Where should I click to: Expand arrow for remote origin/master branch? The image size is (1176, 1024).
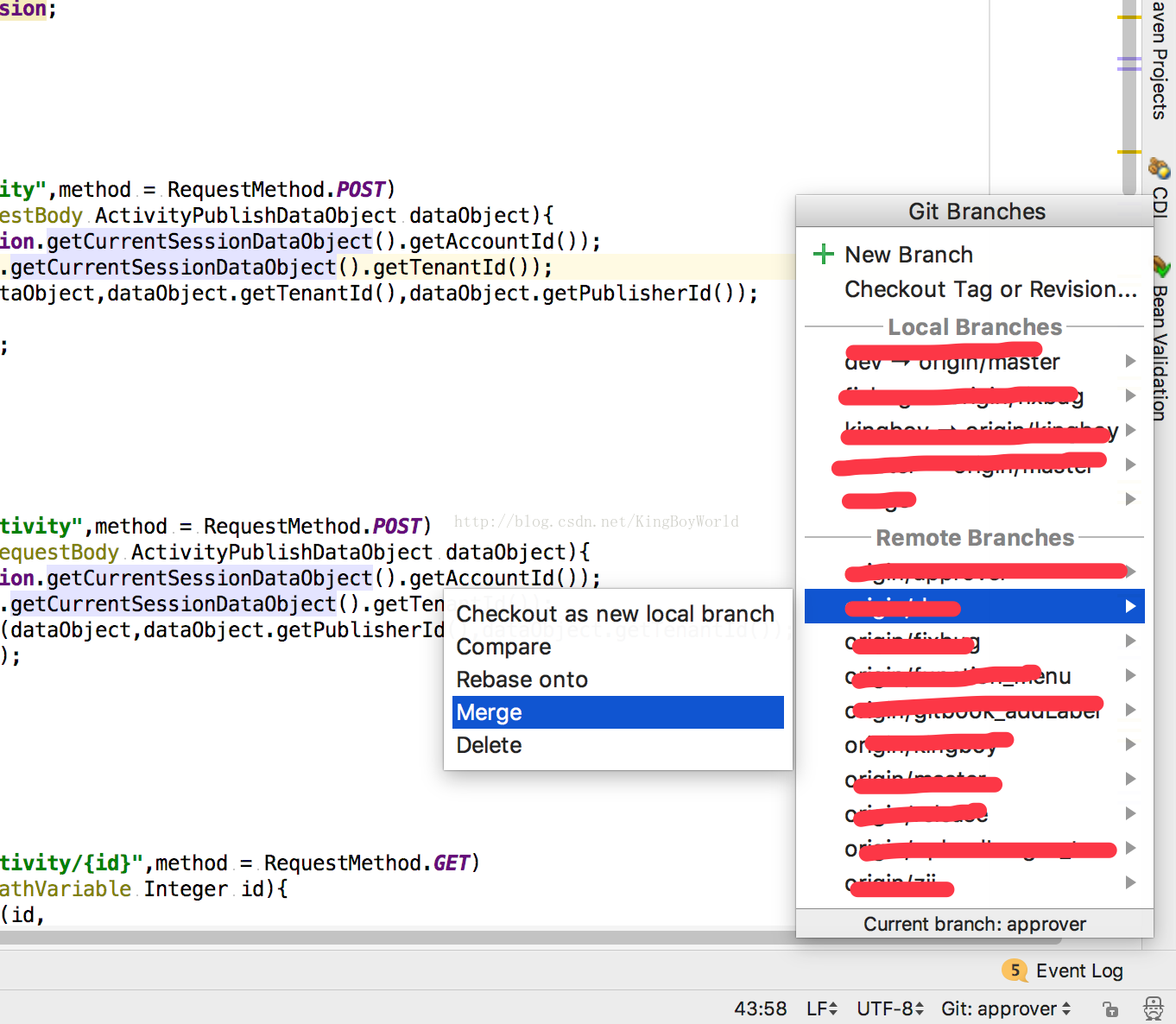coord(1130,779)
